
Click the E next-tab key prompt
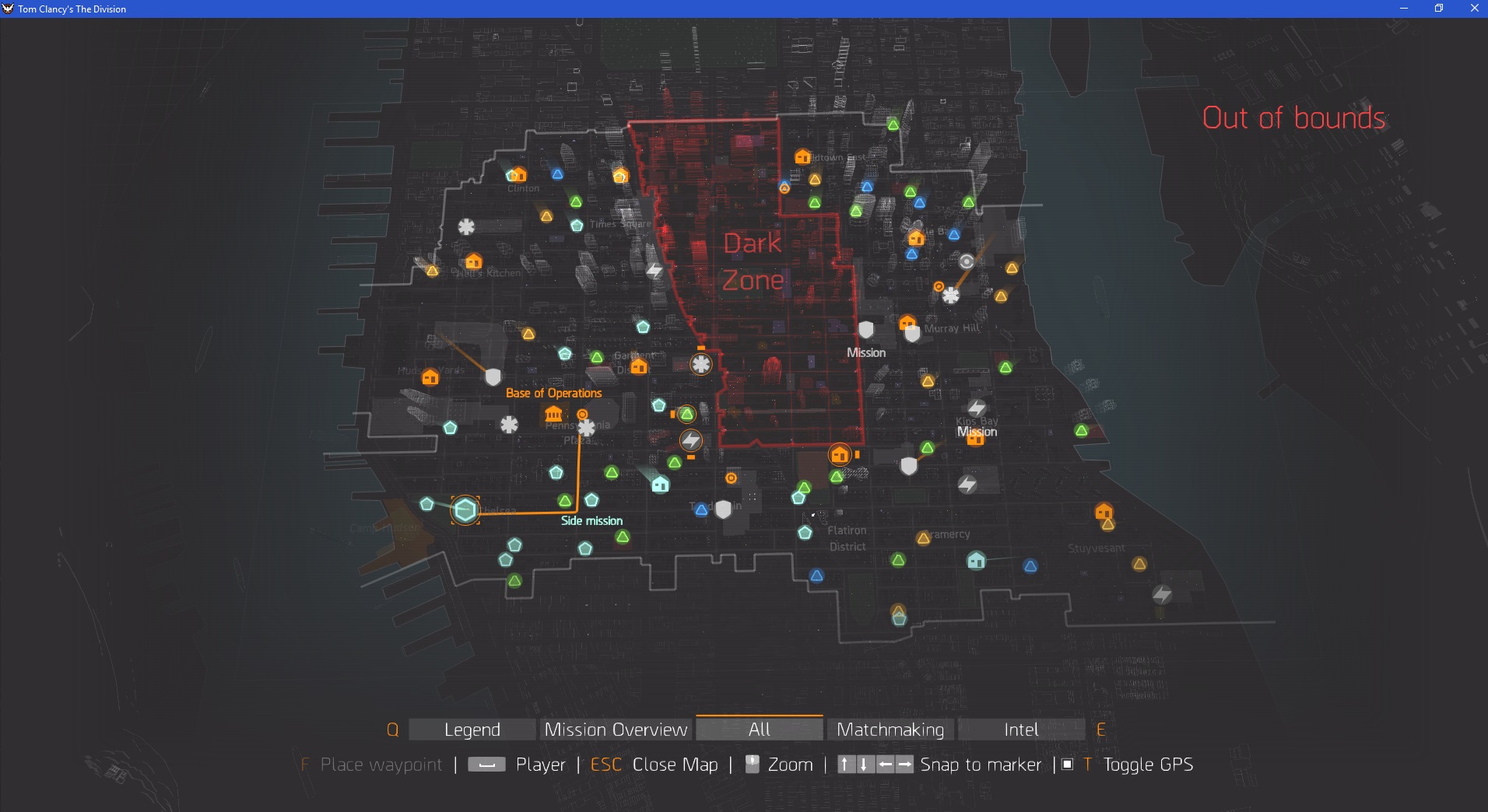point(1100,730)
